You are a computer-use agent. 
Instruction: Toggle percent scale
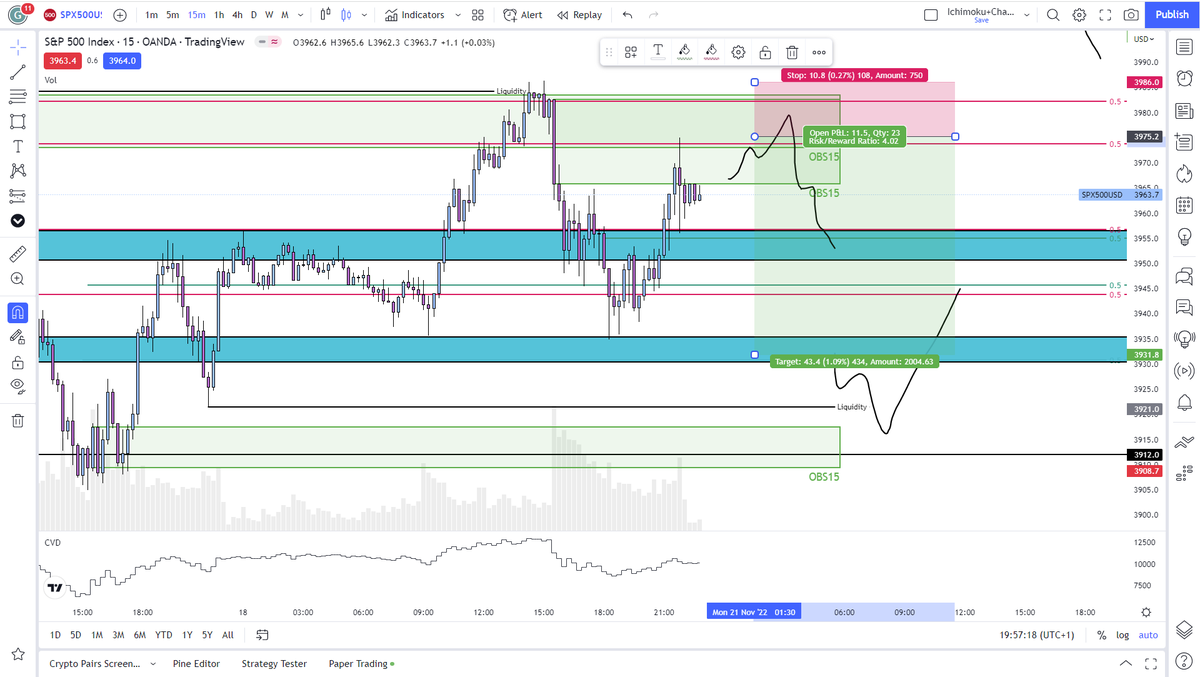coord(1101,635)
